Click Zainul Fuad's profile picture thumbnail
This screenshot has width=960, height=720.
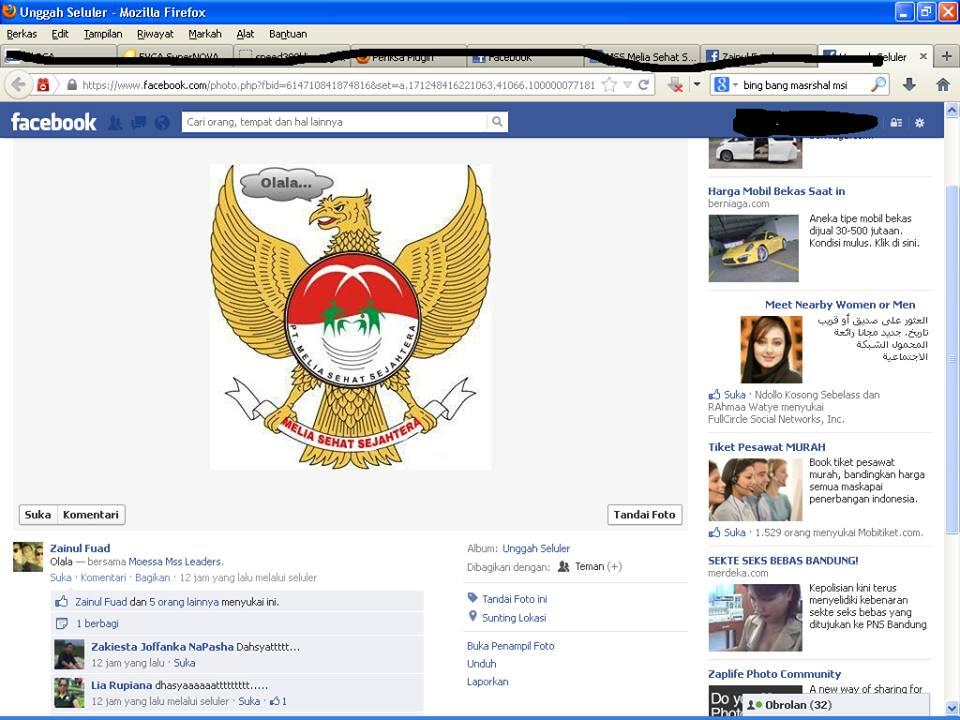[28, 557]
